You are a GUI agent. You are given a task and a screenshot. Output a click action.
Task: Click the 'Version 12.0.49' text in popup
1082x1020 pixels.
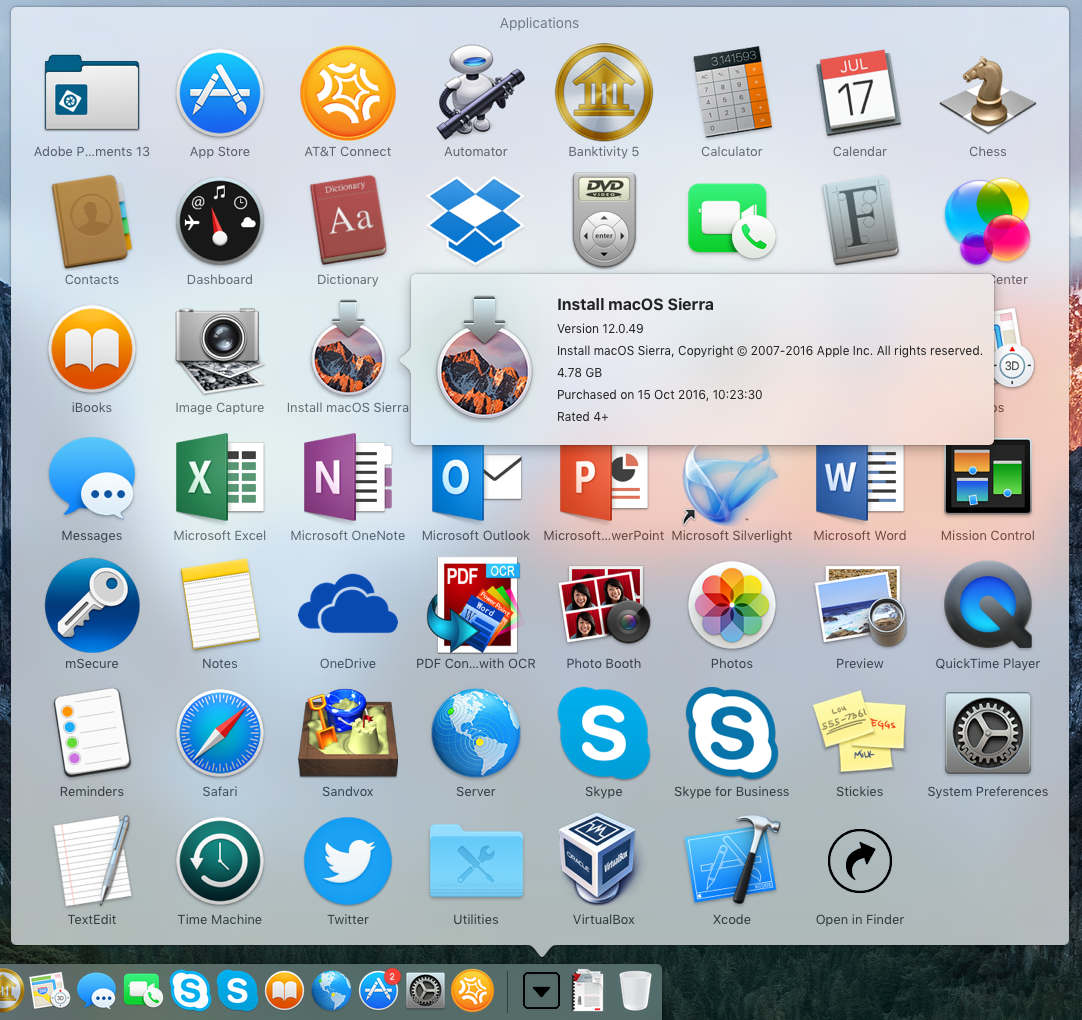point(600,328)
